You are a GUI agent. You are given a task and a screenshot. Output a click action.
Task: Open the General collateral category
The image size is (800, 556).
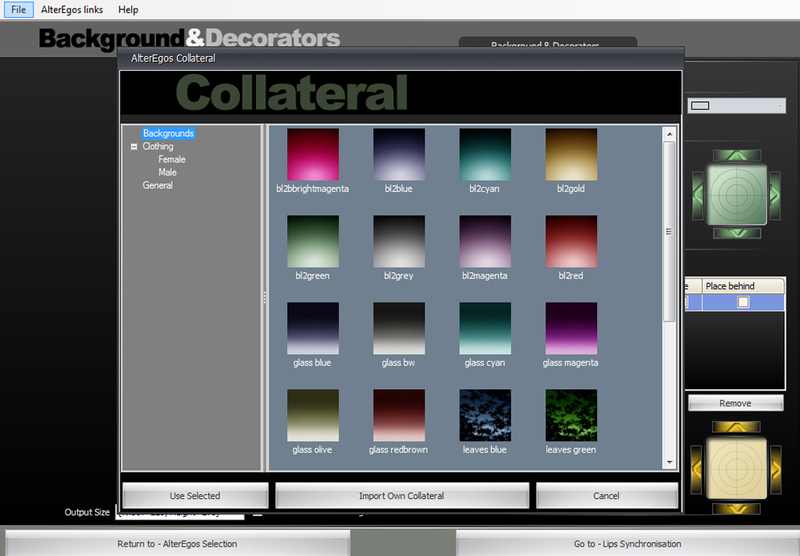[x=157, y=185]
